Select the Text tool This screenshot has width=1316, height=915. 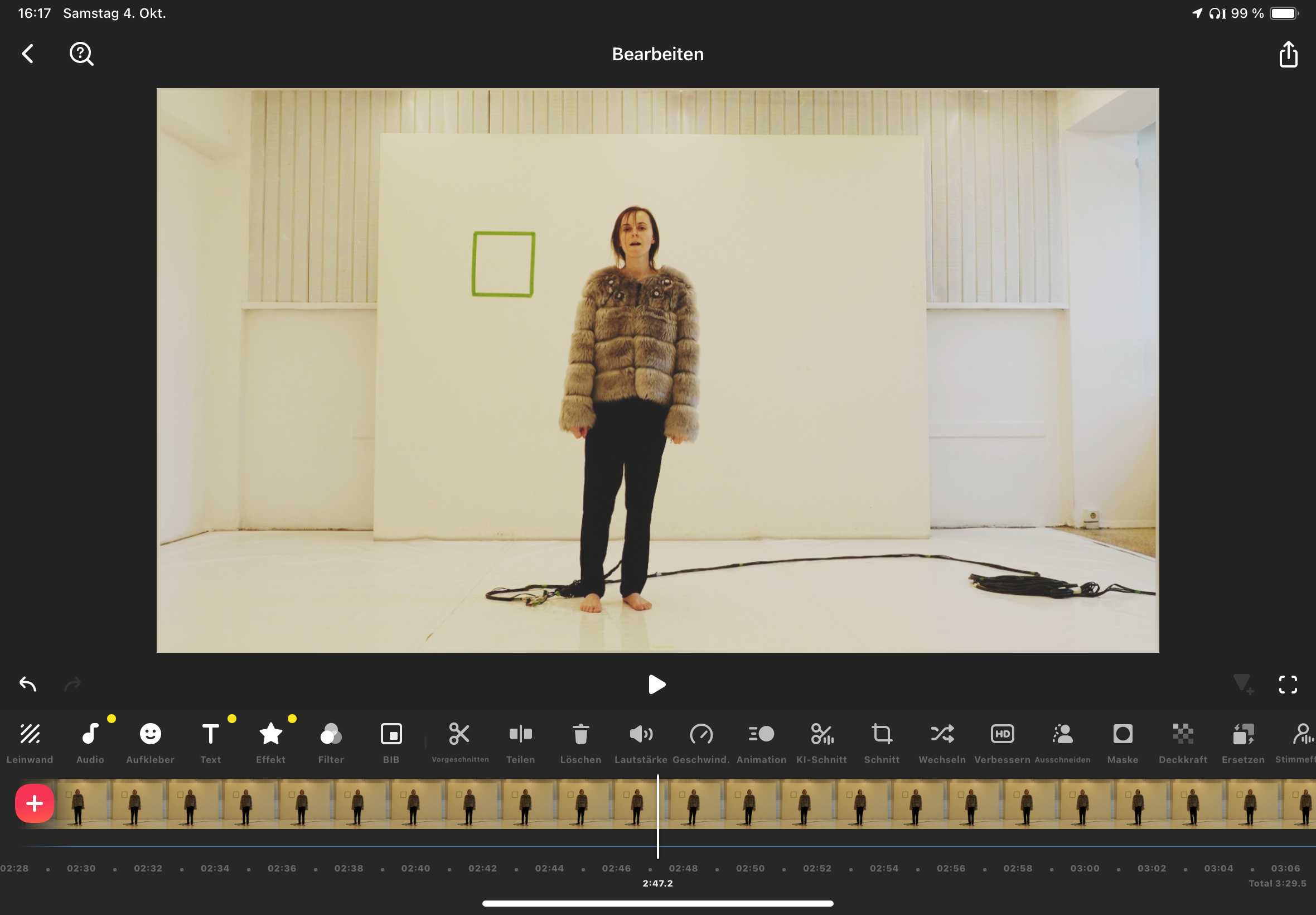[x=210, y=743]
